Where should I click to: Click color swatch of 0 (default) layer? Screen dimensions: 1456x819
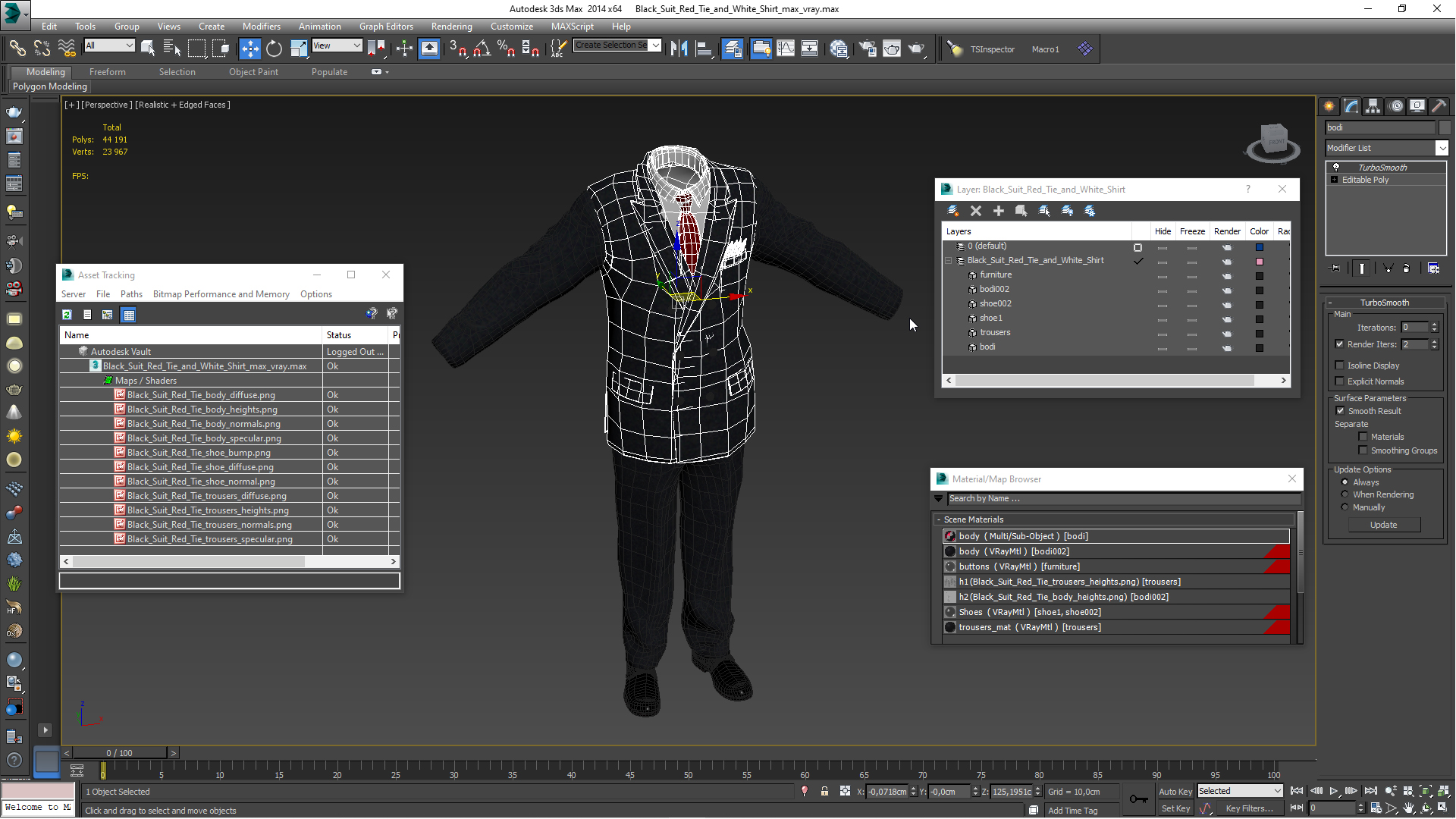1260,247
